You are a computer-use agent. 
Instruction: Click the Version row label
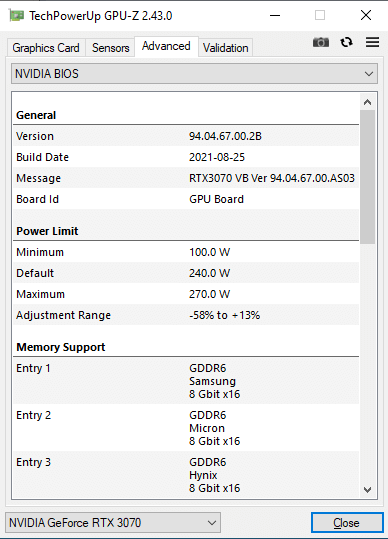tap(35, 136)
